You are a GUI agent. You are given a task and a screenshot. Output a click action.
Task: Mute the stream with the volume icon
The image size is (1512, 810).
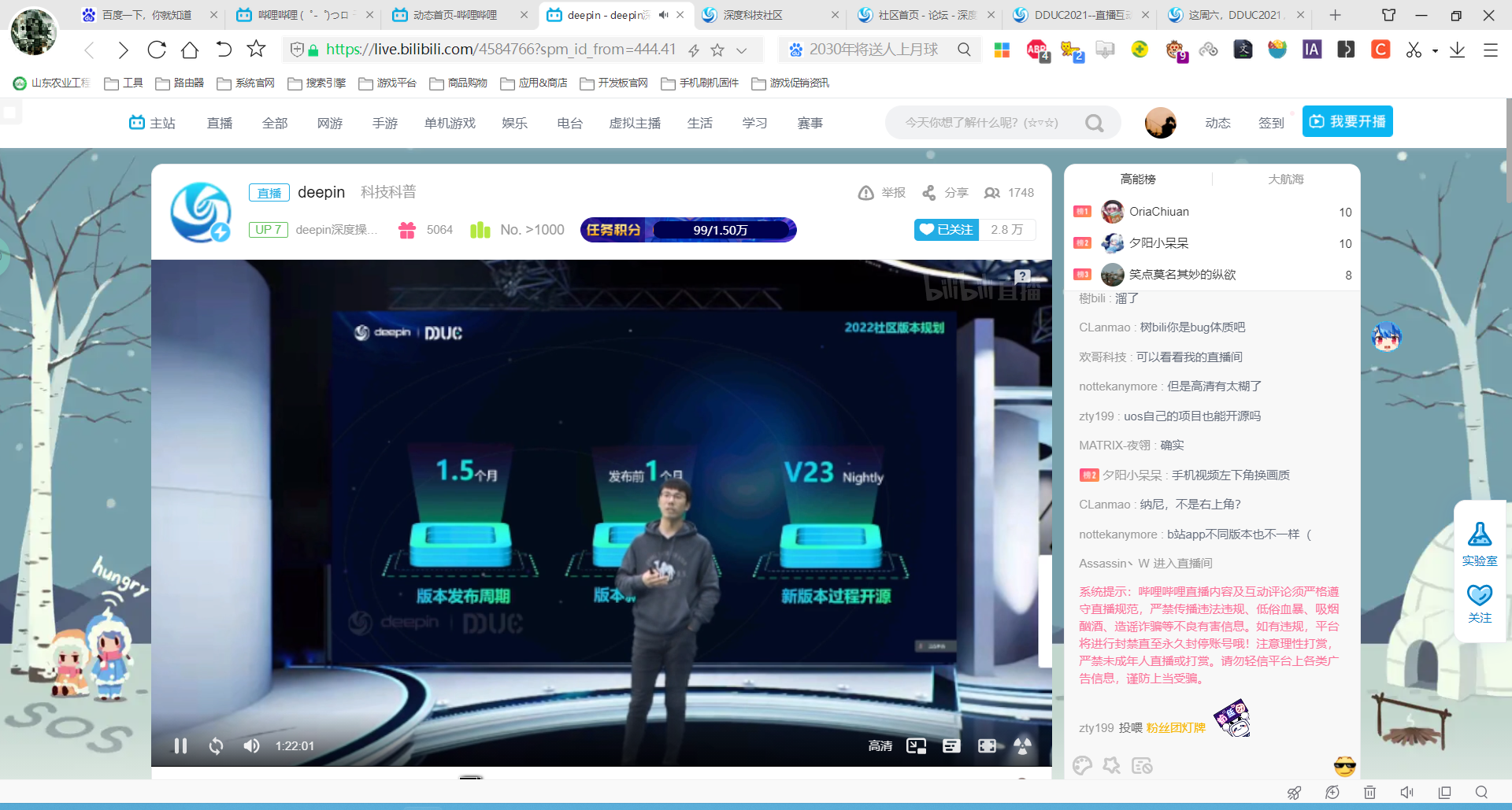[251, 745]
